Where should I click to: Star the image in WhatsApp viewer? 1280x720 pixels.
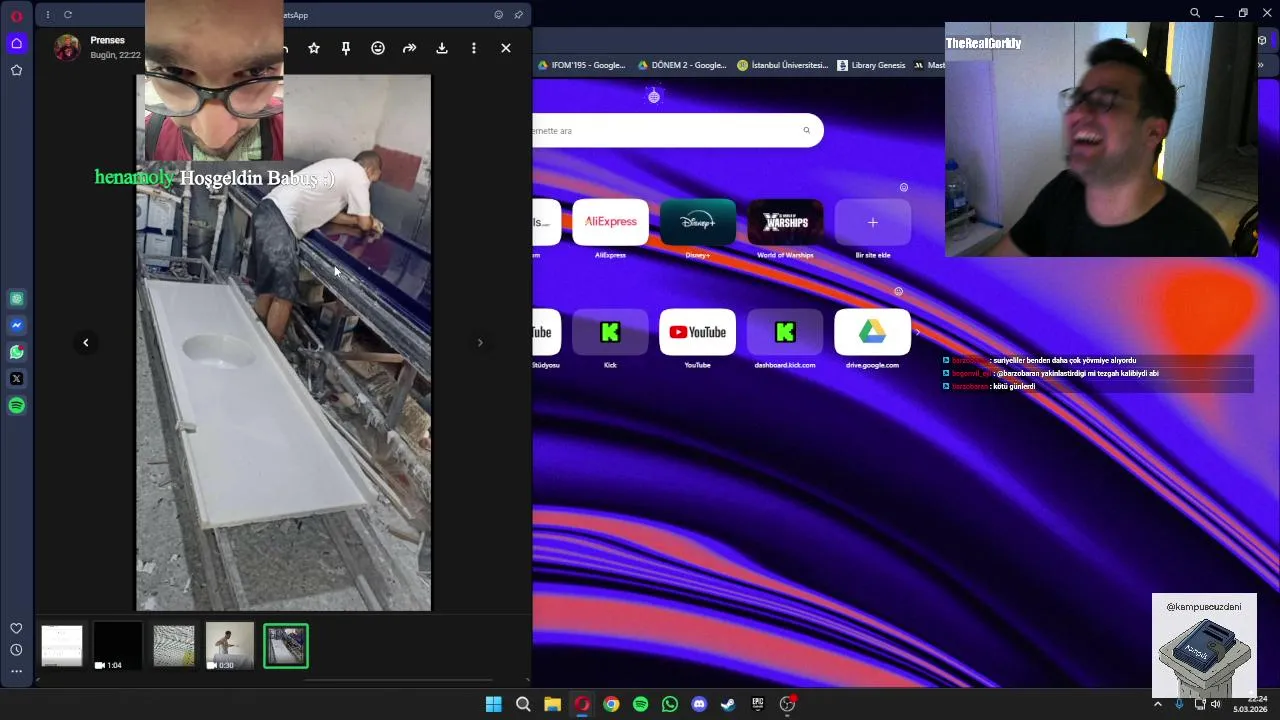pos(314,48)
